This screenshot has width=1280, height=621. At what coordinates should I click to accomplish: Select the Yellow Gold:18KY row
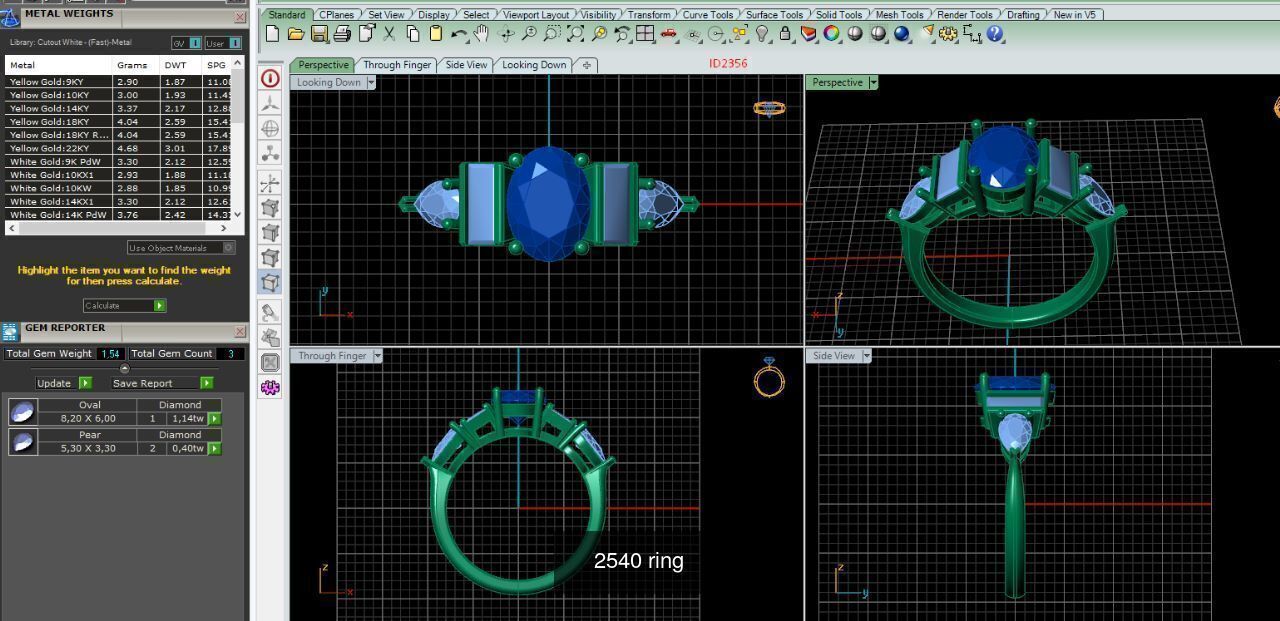coord(119,121)
